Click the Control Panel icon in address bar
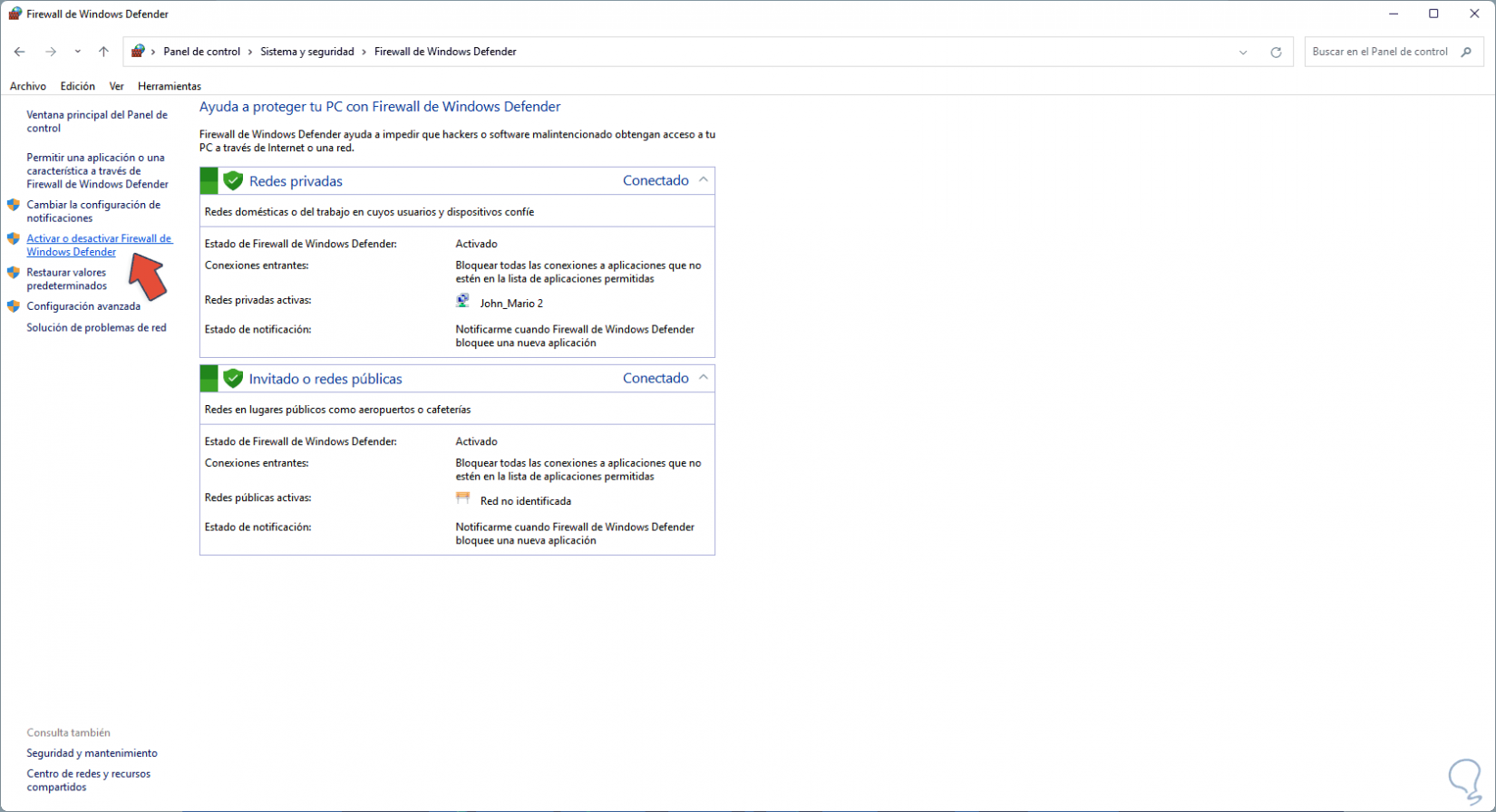The width and height of the screenshot is (1496, 812). pyautogui.click(x=138, y=52)
